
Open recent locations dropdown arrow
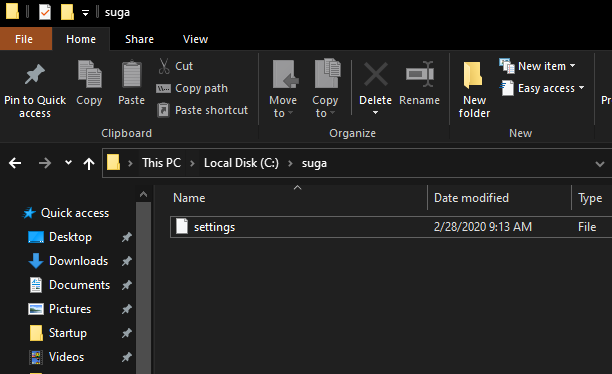(x=68, y=162)
